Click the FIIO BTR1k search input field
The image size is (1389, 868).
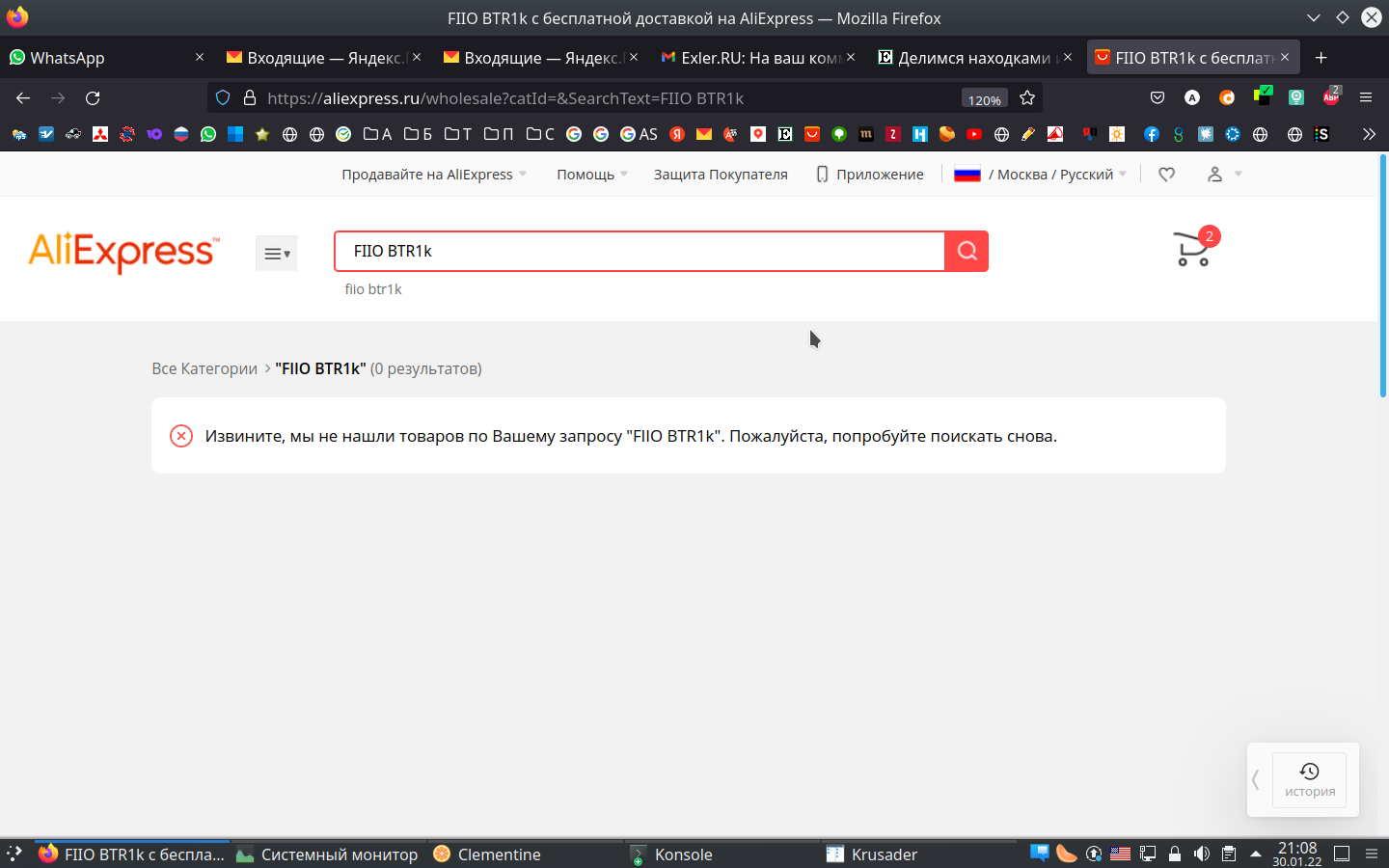(637, 252)
